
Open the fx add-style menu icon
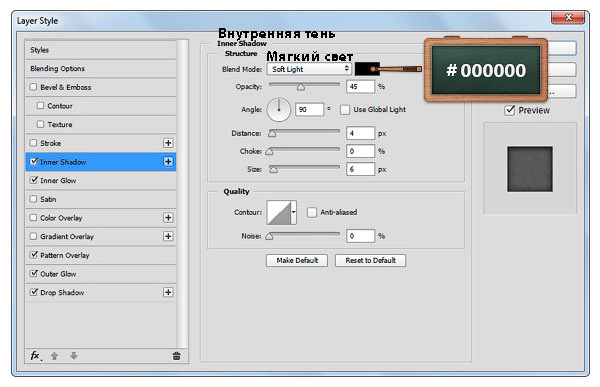click(36, 356)
